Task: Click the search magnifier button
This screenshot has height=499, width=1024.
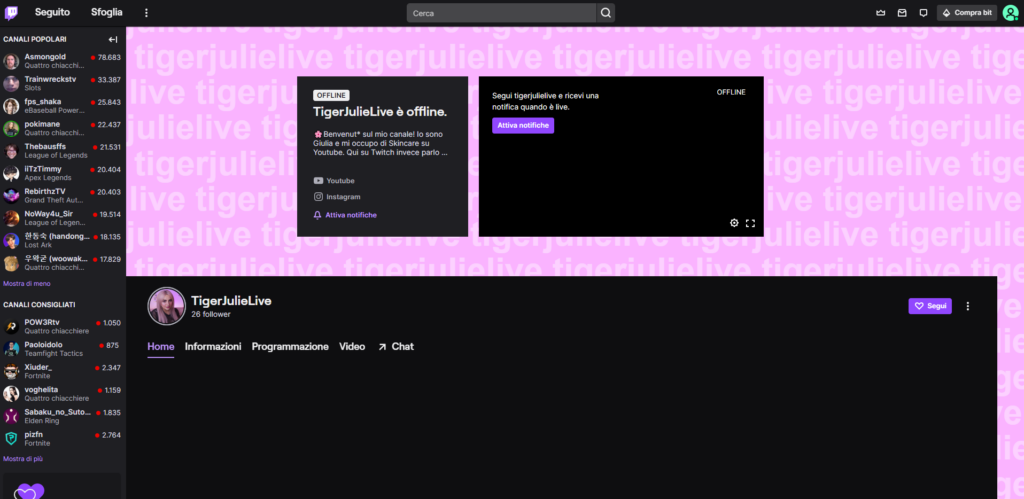Action: pos(605,13)
